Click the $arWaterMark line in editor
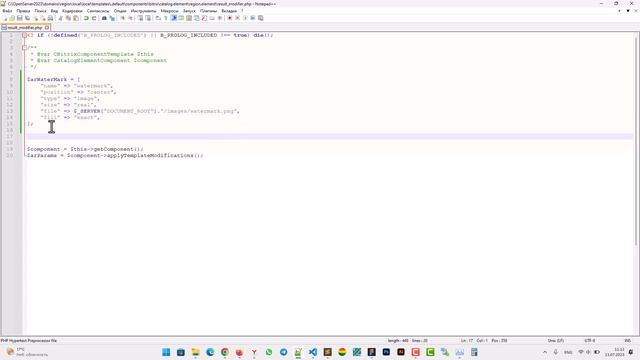The height and width of the screenshot is (360, 640). coord(53,79)
